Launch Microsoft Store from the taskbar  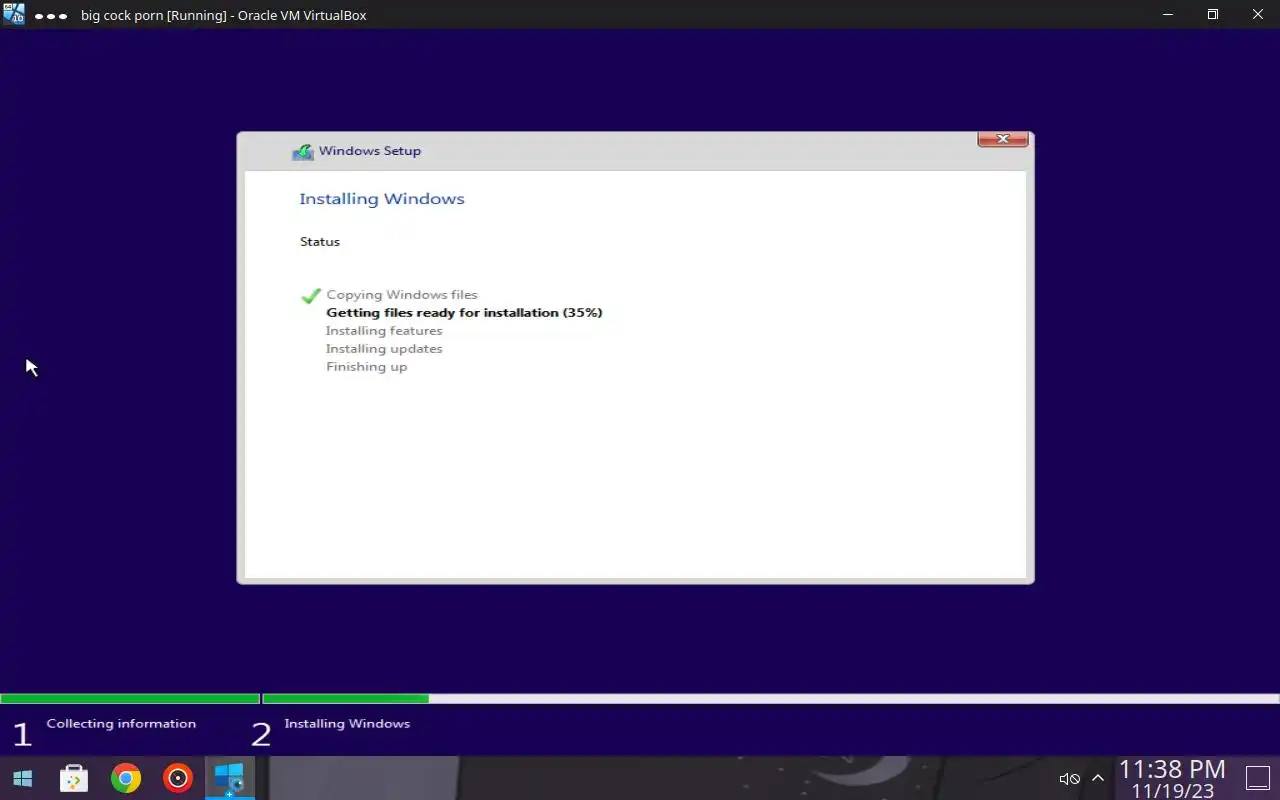point(74,778)
